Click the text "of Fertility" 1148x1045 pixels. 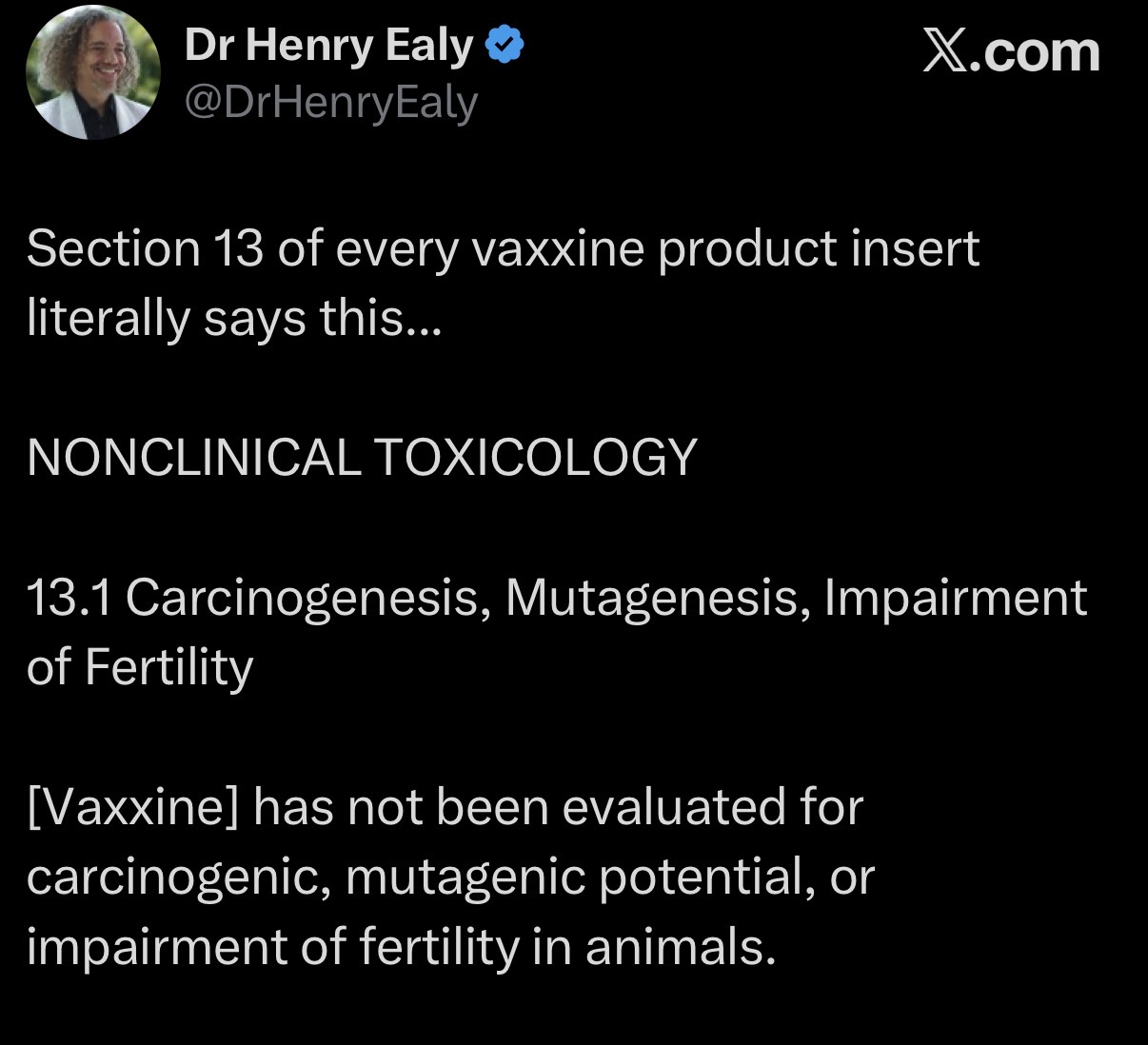pyautogui.click(x=140, y=667)
